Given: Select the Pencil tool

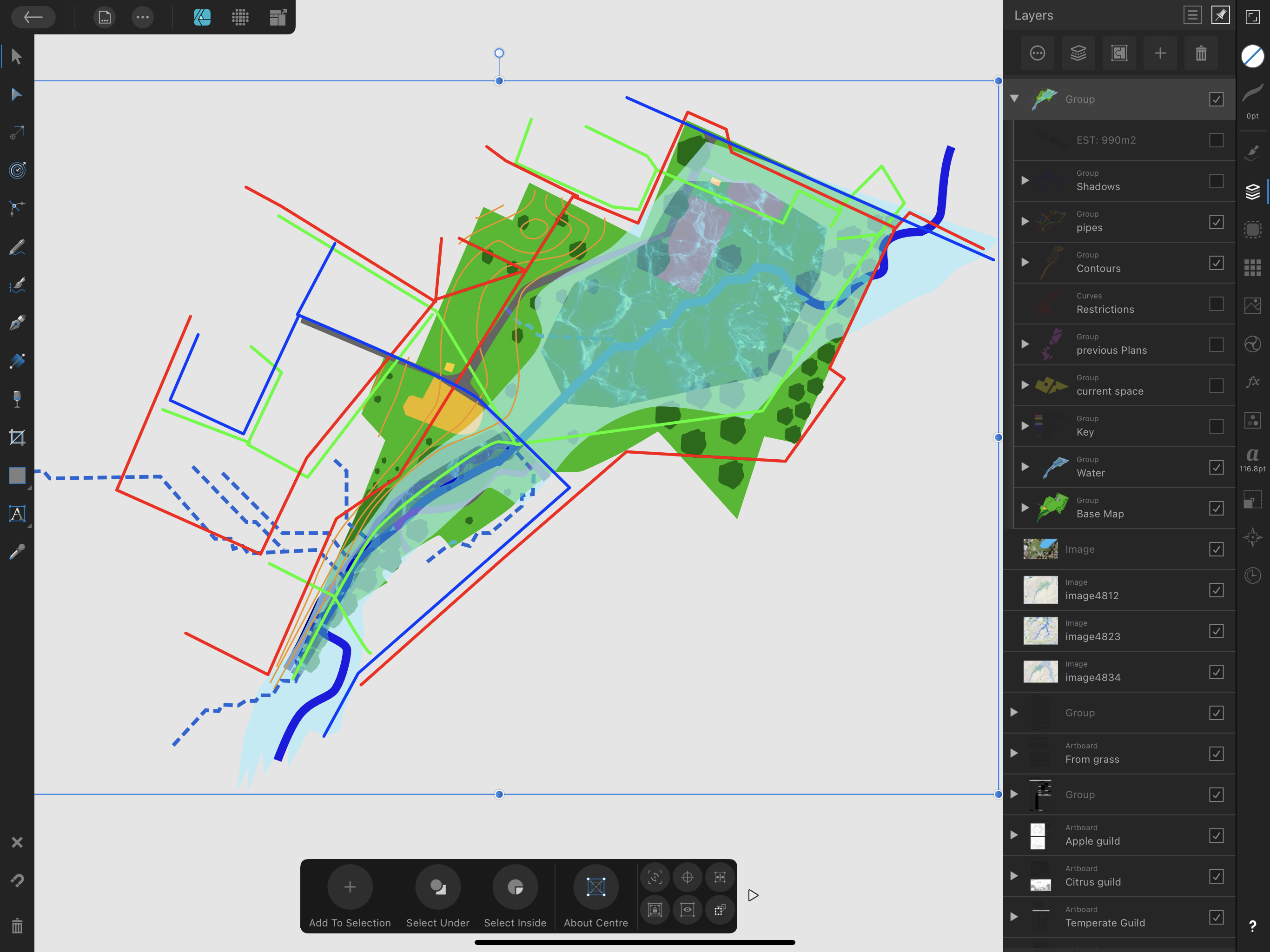Looking at the screenshot, I should (x=17, y=247).
